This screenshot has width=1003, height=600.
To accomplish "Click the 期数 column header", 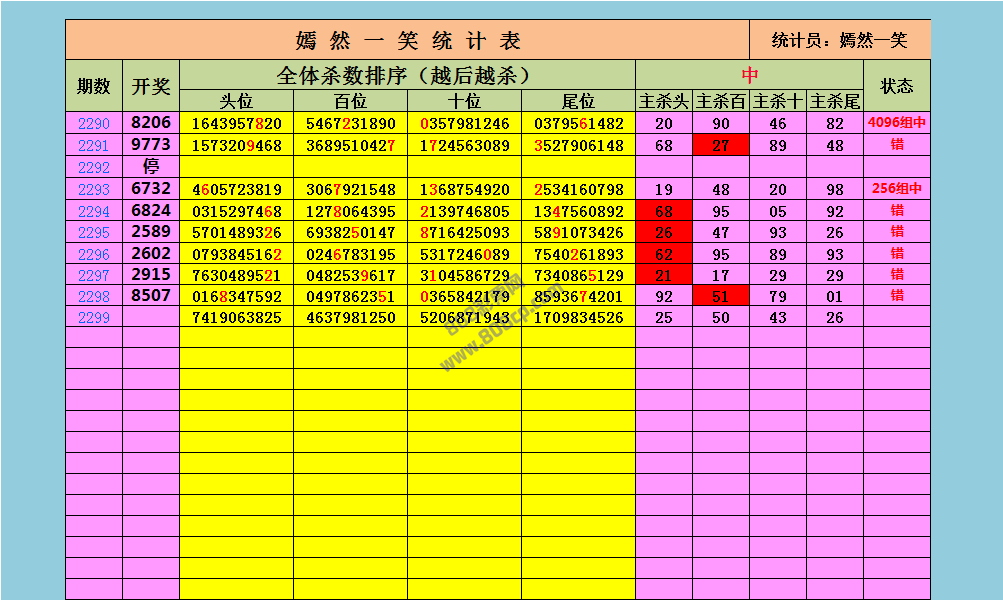I will (x=94, y=86).
